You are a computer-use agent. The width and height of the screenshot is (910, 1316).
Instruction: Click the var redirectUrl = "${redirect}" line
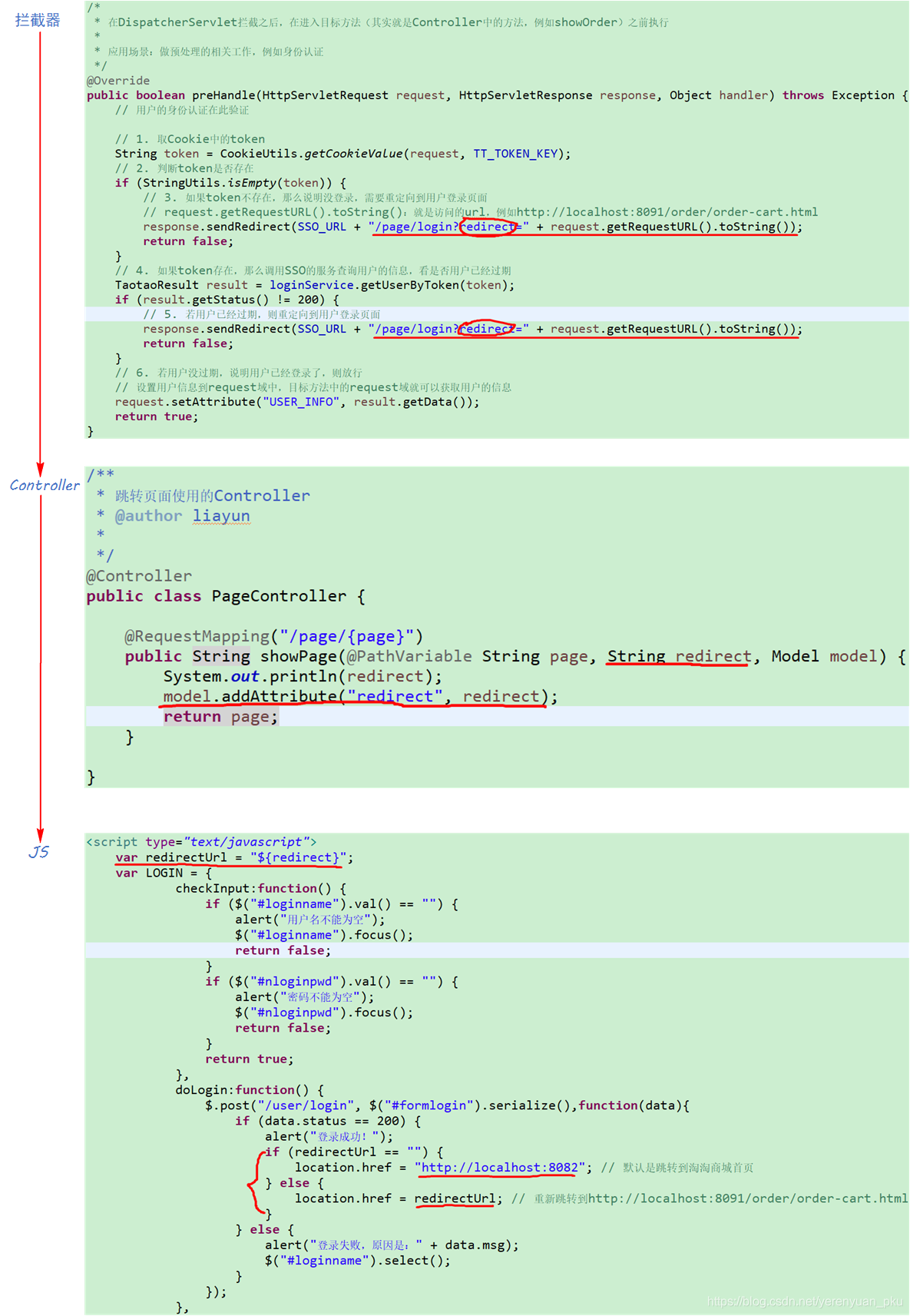click(x=234, y=857)
